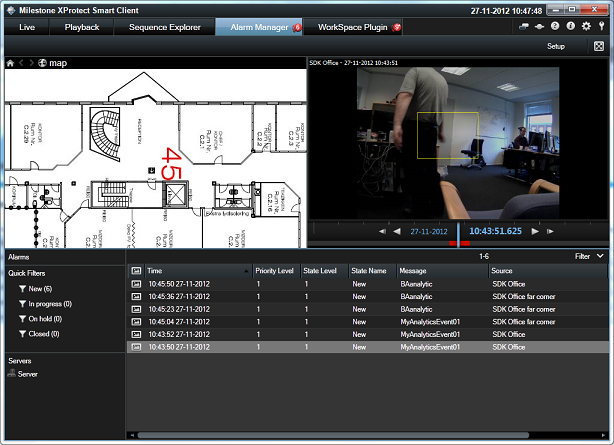This screenshot has height=445, width=614.
Task: Filter alarms by On hold (0)
Action: point(40,319)
